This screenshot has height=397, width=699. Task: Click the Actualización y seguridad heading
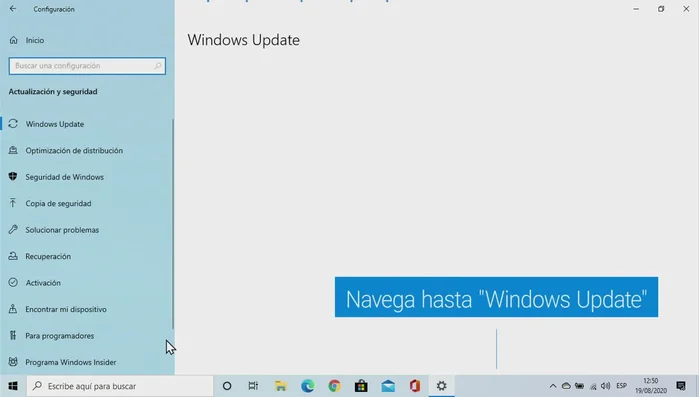pyautogui.click(x=53, y=92)
